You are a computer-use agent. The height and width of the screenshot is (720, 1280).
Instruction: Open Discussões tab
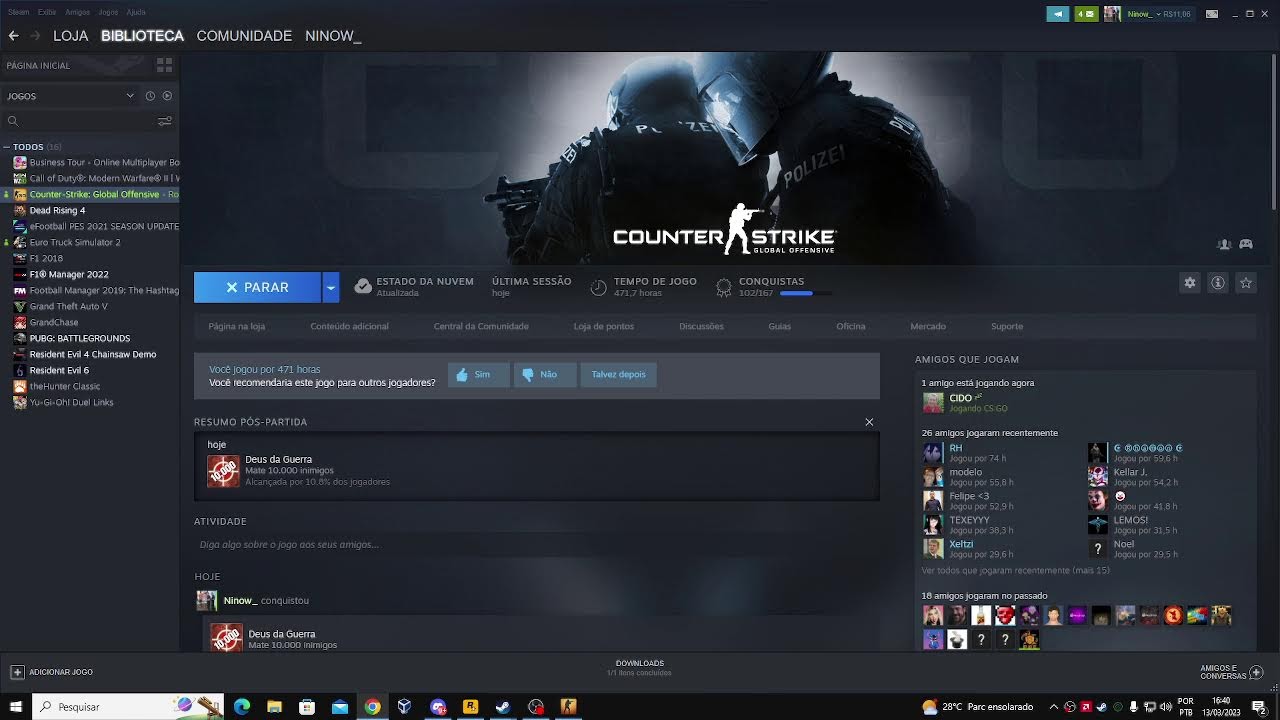[x=701, y=326]
